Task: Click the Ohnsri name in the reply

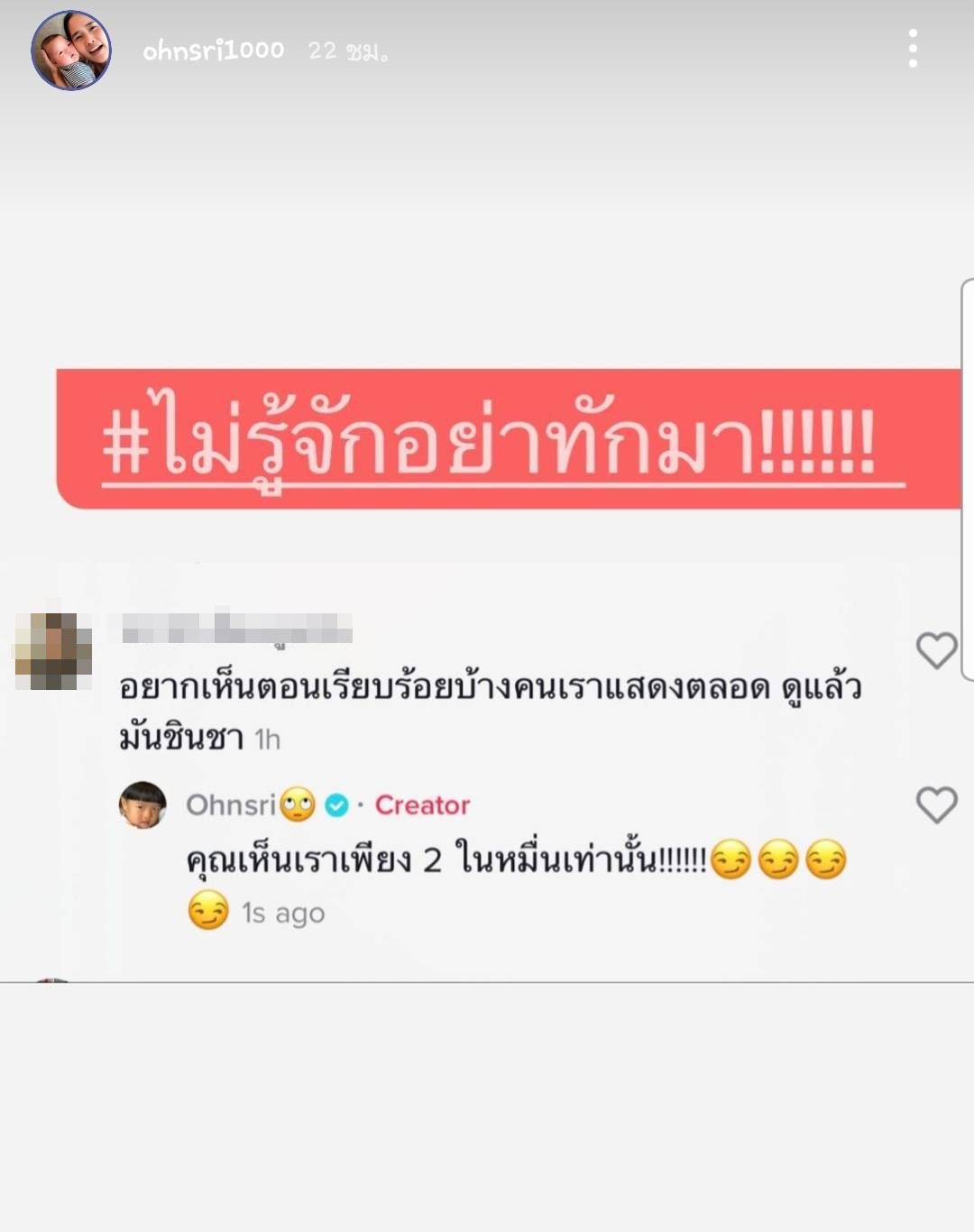Action: pyautogui.click(x=231, y=804)
